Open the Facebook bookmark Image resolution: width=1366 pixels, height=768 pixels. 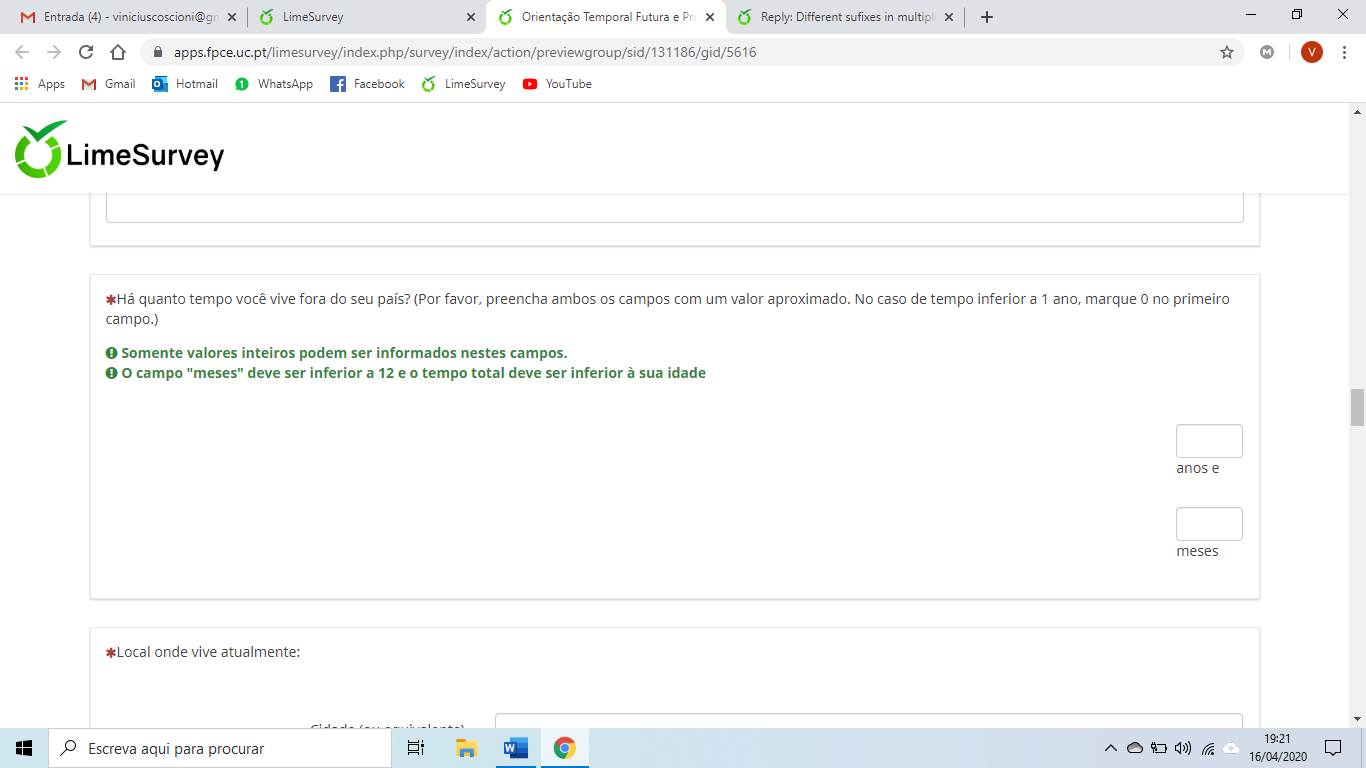click(367, 84)
